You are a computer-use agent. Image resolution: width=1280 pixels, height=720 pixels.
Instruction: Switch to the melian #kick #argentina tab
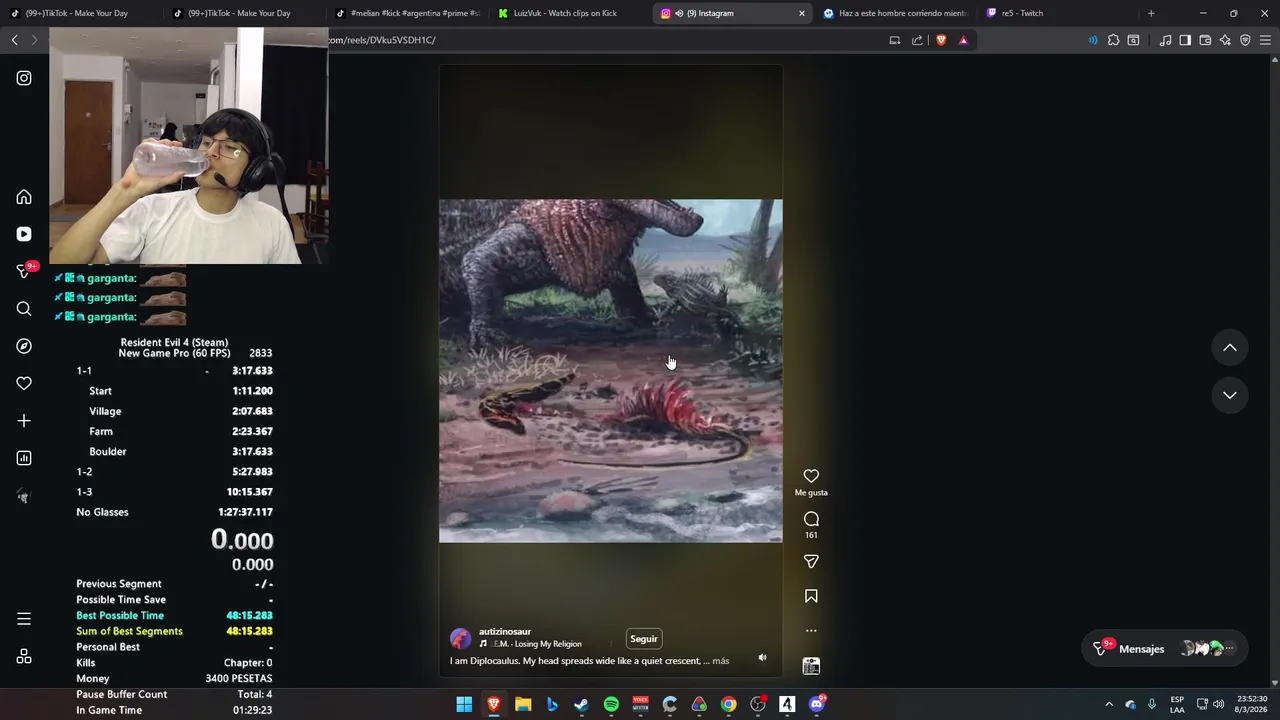(x=406, y=13)
